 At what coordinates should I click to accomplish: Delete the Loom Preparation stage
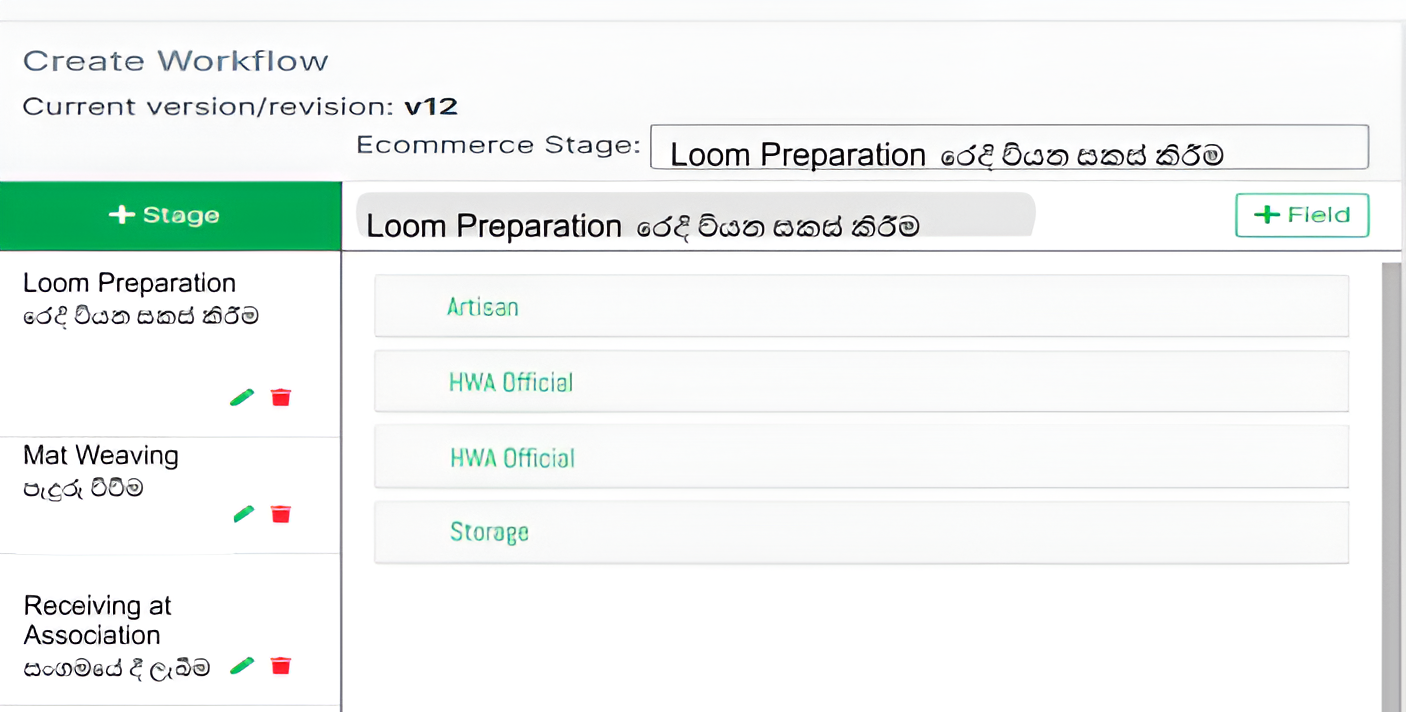(281, 398)
